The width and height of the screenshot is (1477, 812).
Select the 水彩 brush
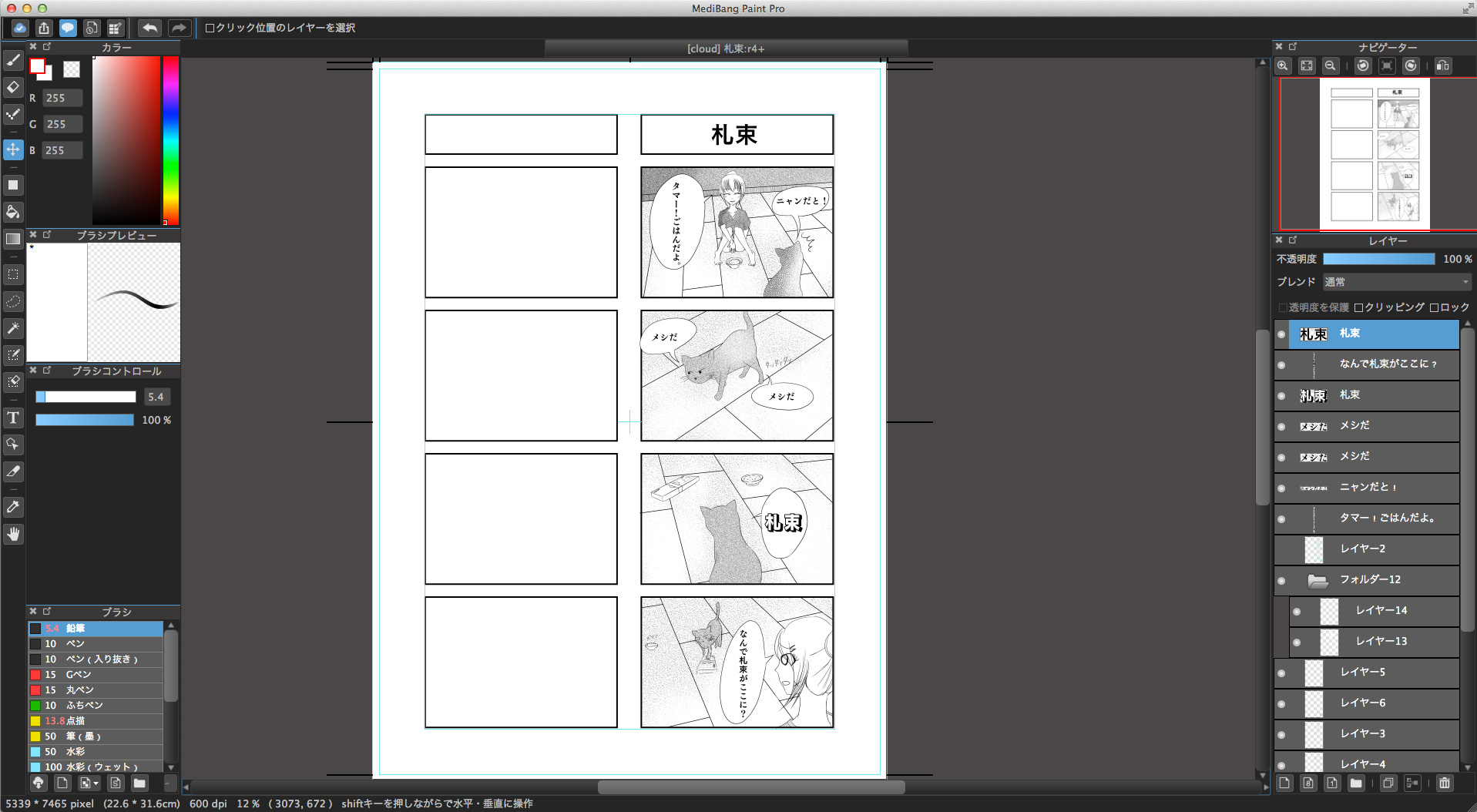click(96, 752)
